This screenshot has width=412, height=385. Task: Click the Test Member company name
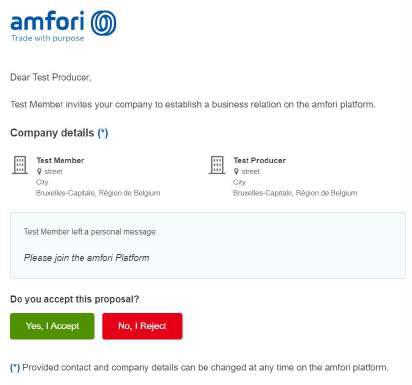click(x=60, y=160)
